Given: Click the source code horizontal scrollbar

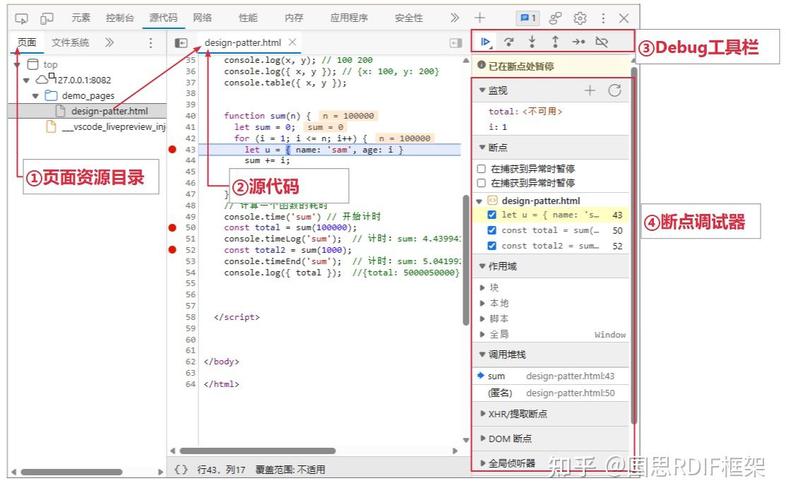Looking at the screenshot, I should pyautogui.click(x=258, y=451).
